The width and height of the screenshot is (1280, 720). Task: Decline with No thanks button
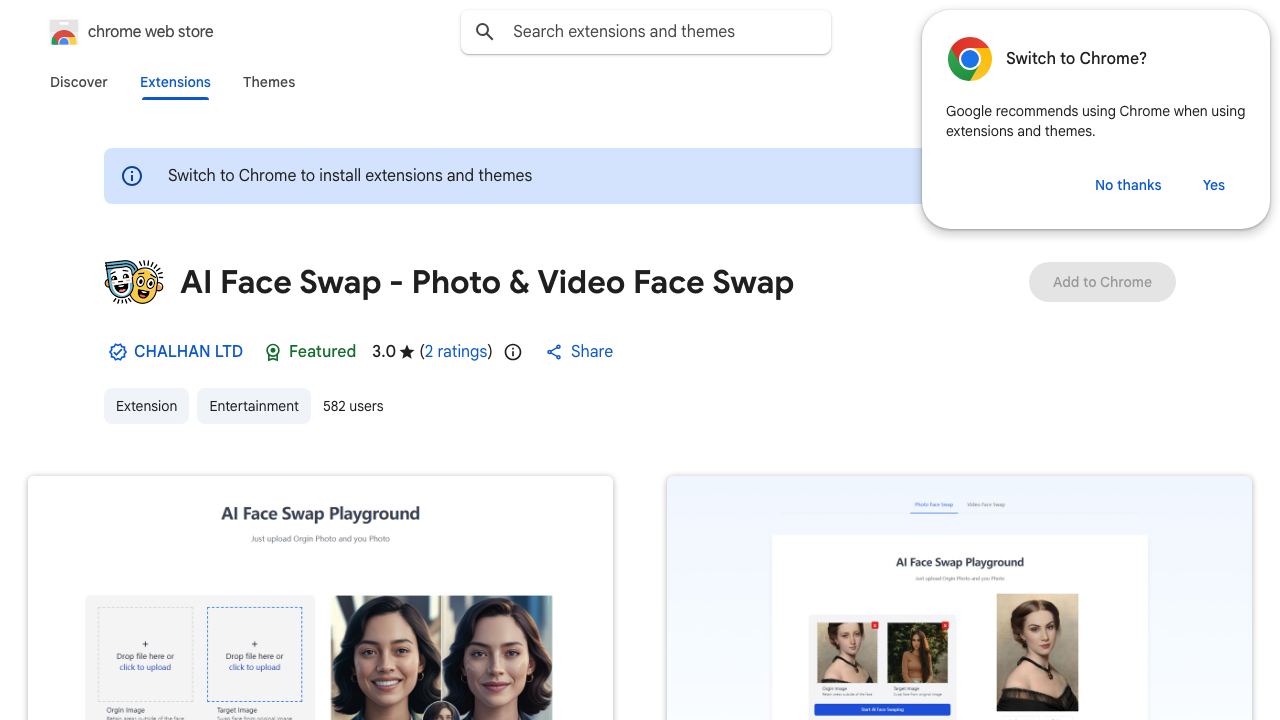(x=1128, y=185)
